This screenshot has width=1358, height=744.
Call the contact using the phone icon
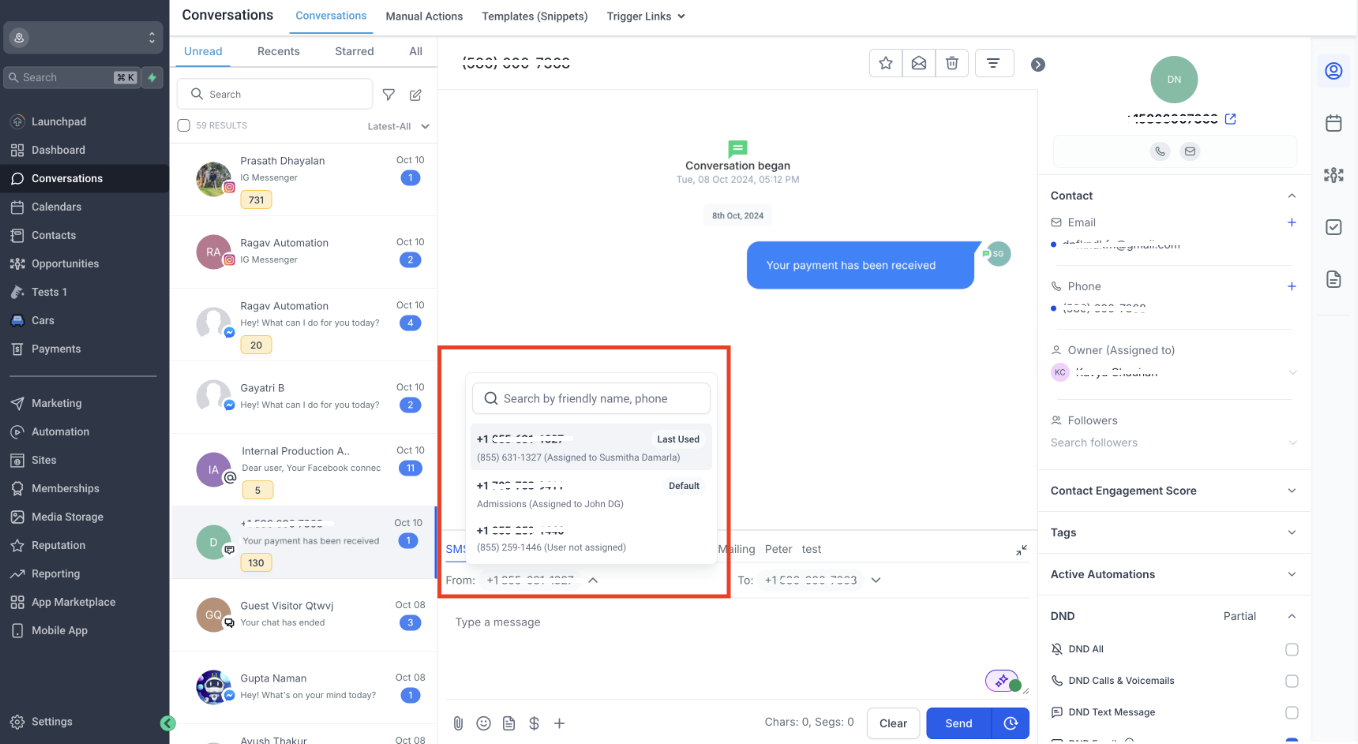[x=1160, y=151]
